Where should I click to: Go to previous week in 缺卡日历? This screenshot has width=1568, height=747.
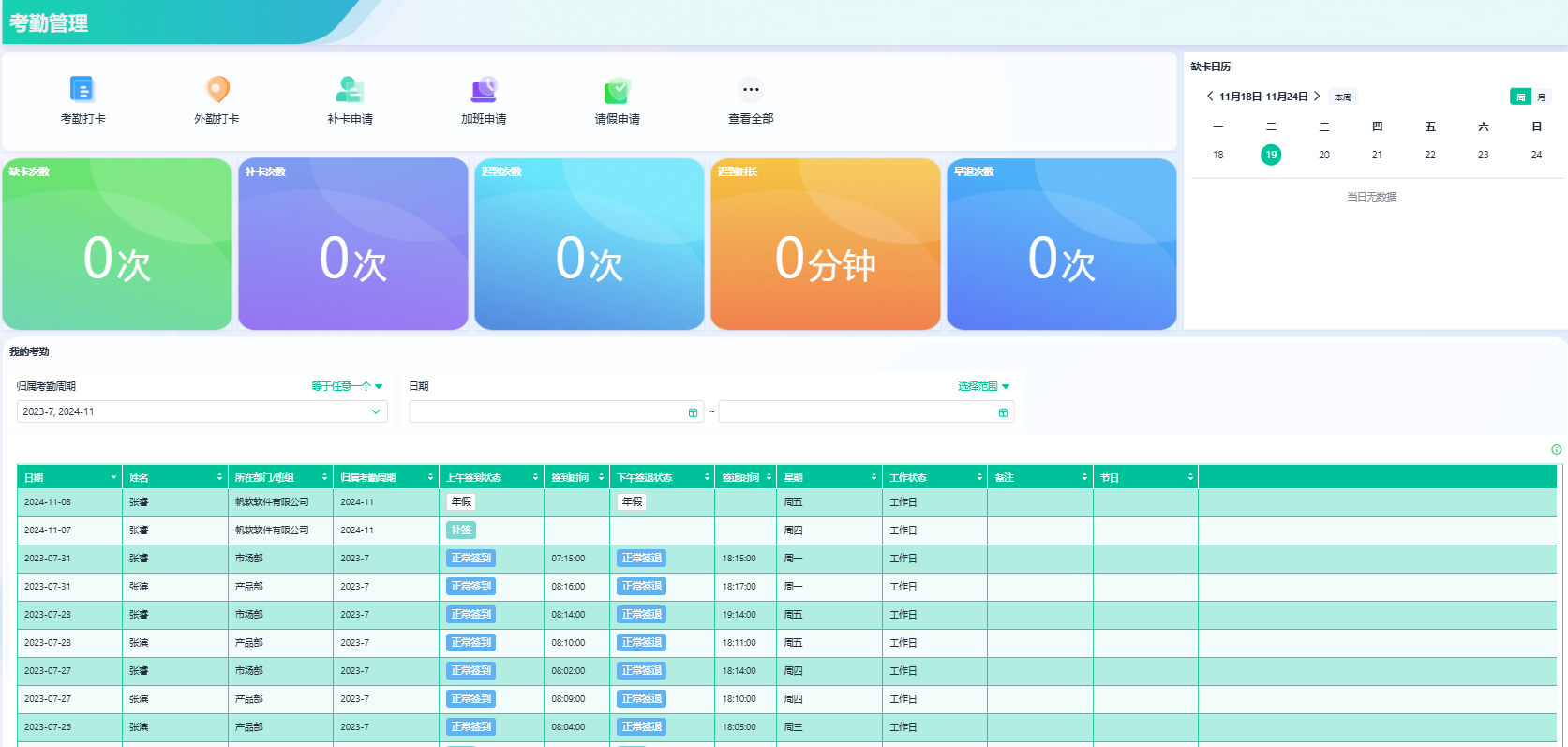(1210, 97)
